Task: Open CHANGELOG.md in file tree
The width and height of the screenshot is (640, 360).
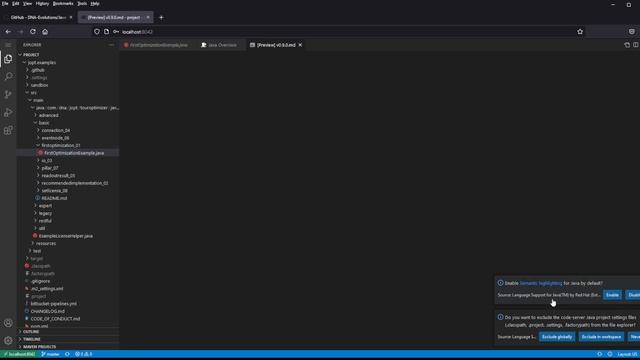Action: (68, 311)
